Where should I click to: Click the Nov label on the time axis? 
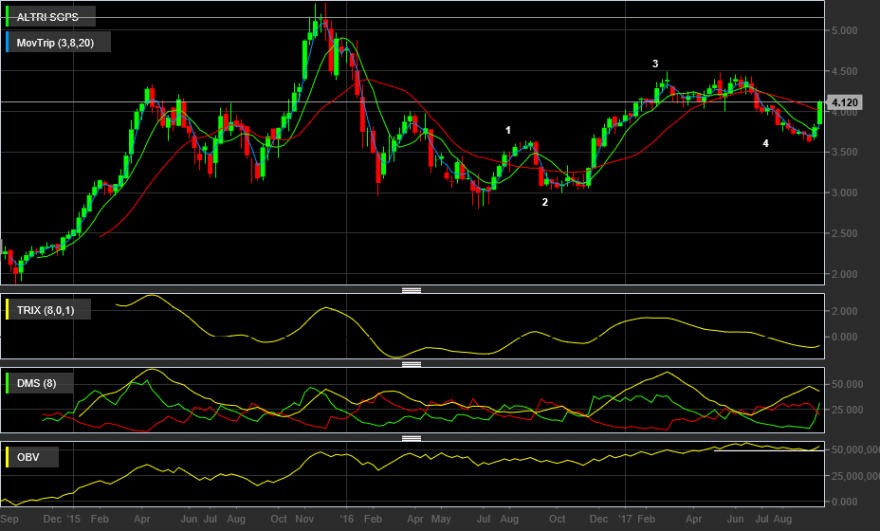tap(304, 519)
